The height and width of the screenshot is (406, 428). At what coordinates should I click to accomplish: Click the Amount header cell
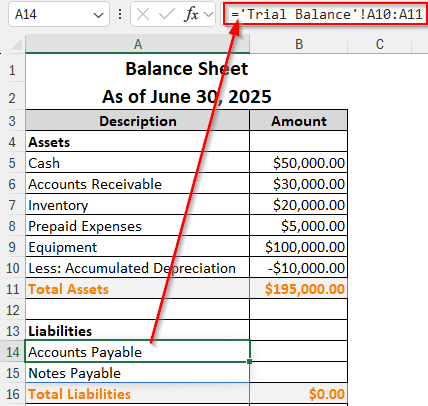tap(299, 121)
